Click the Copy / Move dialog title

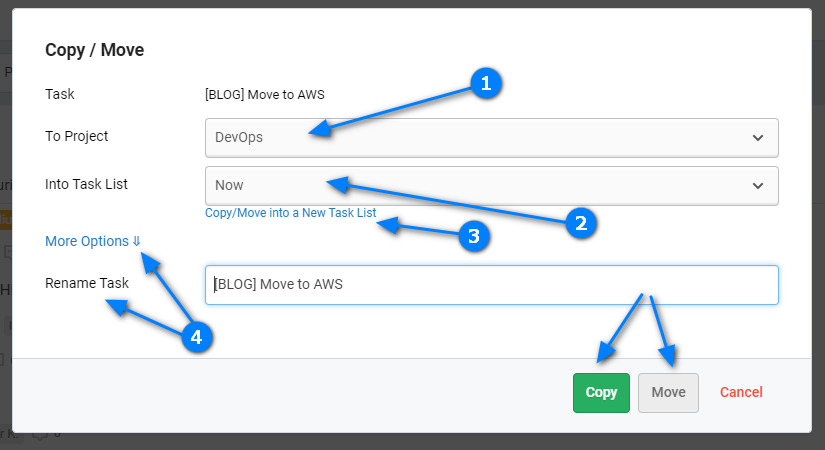pos(95,50)
